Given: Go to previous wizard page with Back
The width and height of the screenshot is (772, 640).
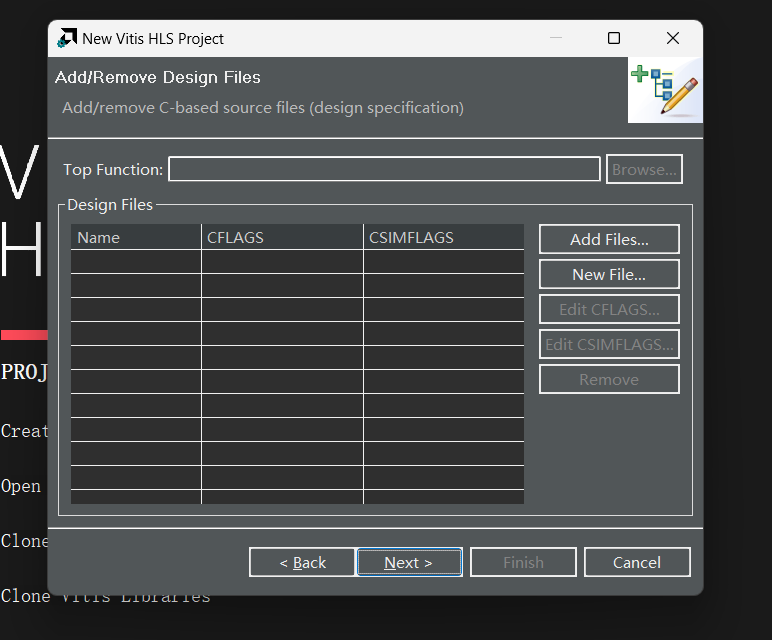Looking at the screenshot, I should click(302, 562).
